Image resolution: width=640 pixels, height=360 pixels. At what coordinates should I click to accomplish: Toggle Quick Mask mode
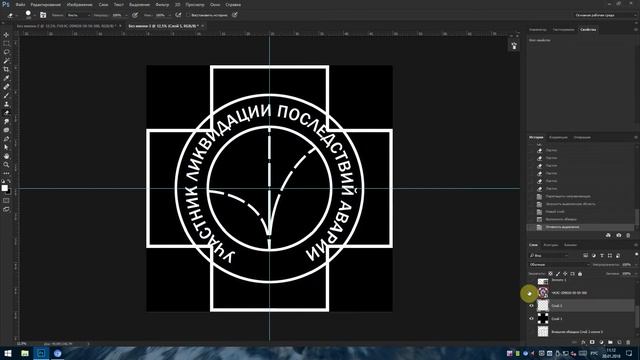coord(6,200)
